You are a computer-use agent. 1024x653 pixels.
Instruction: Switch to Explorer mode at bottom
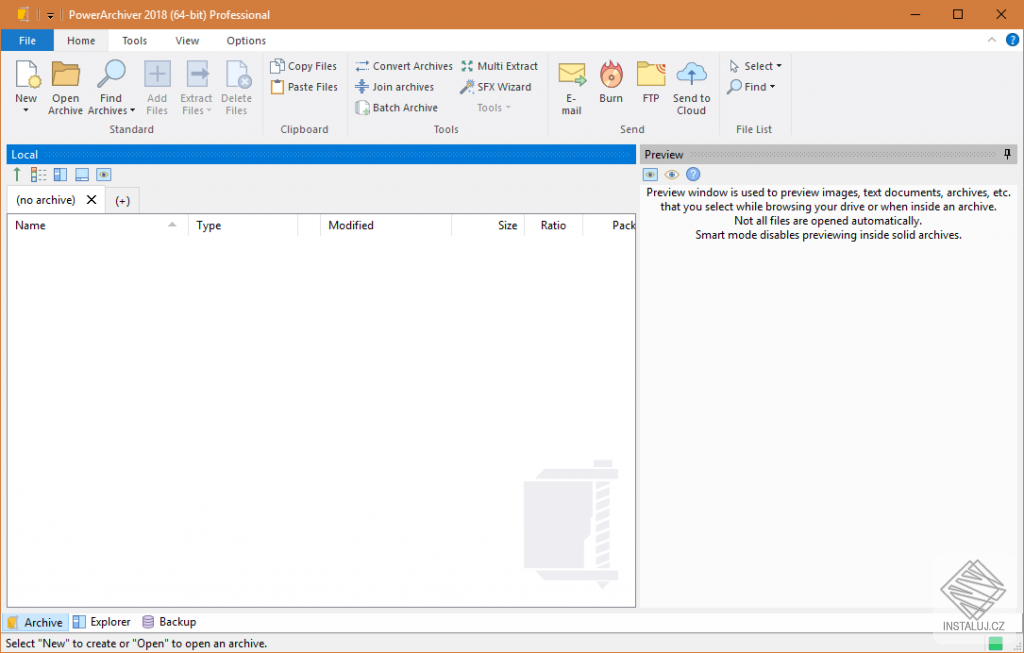101,622
